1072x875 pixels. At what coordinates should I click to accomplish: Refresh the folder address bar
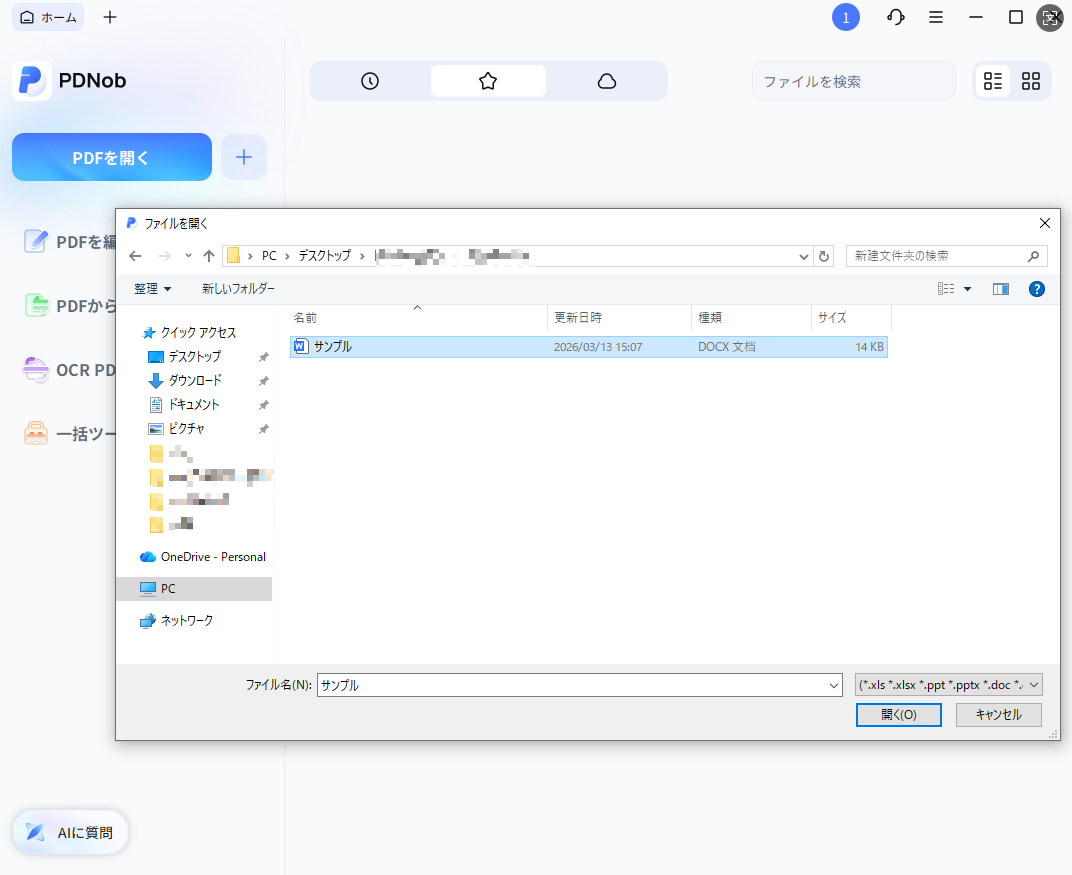824,256
